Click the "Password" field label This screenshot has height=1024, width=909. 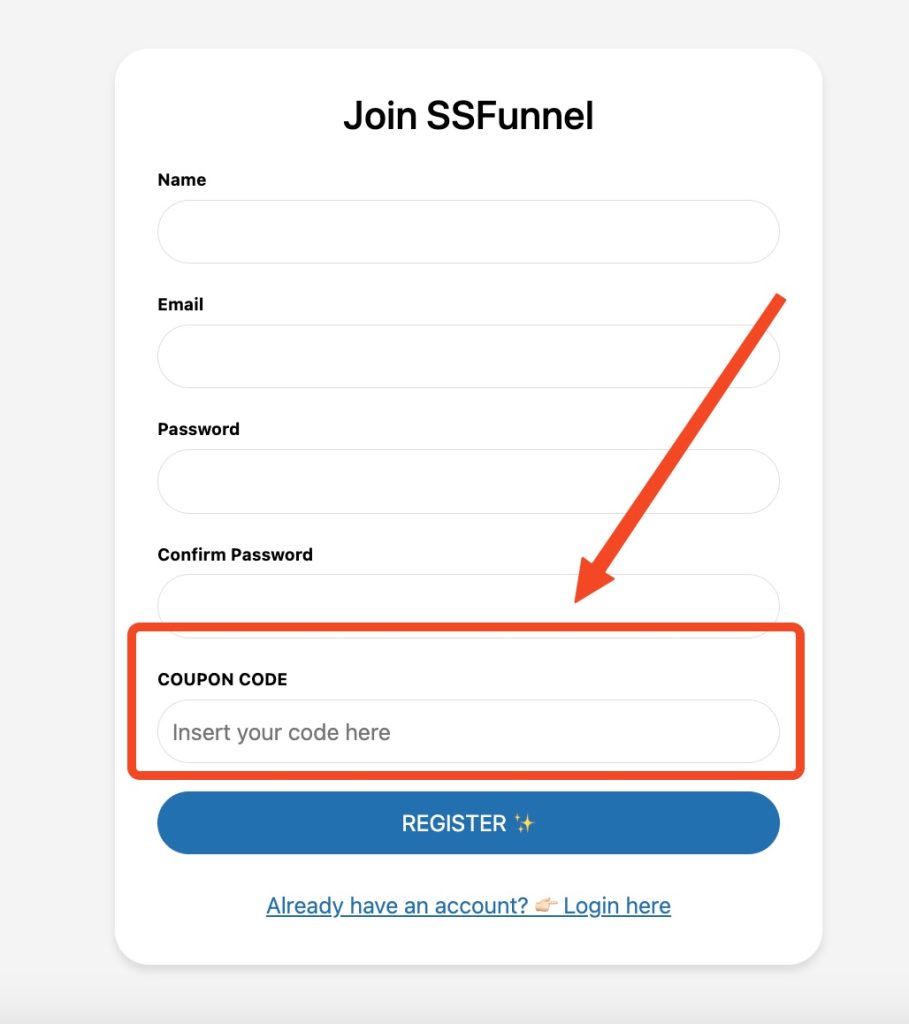199,429
